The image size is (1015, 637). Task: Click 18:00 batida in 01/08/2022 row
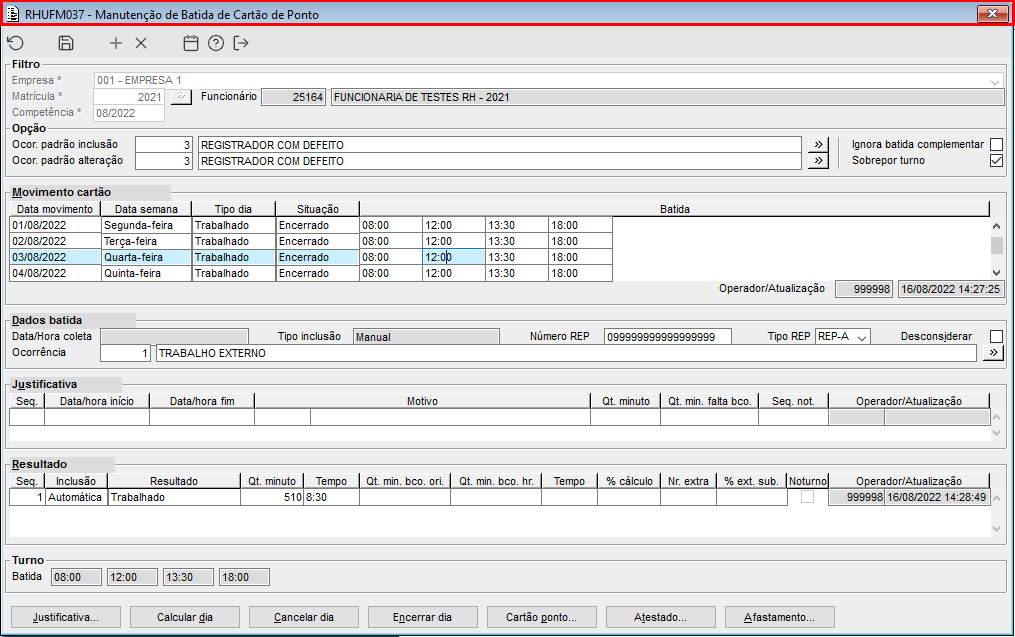[x=580, y=225]
